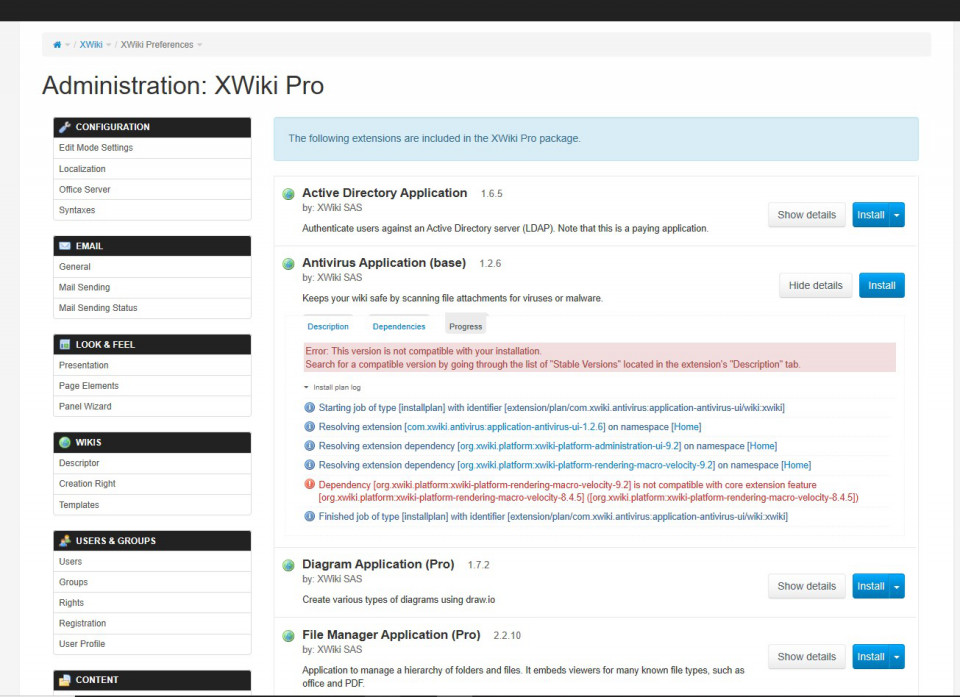Show details for File Manager Application
The height and width of the screenshot is (697, 960).
(806, 657)
